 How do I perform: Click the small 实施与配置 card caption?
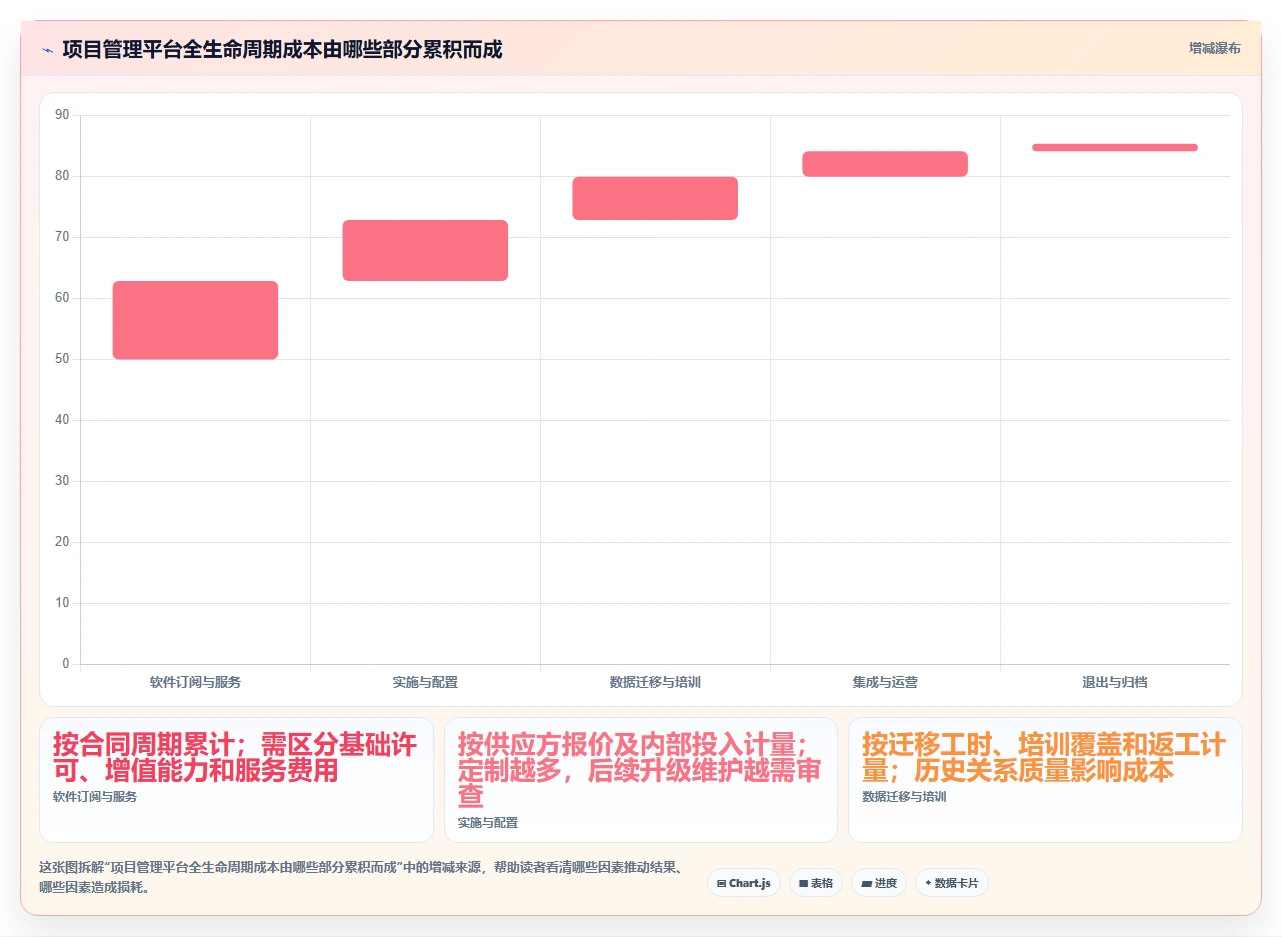coord(488,823)
